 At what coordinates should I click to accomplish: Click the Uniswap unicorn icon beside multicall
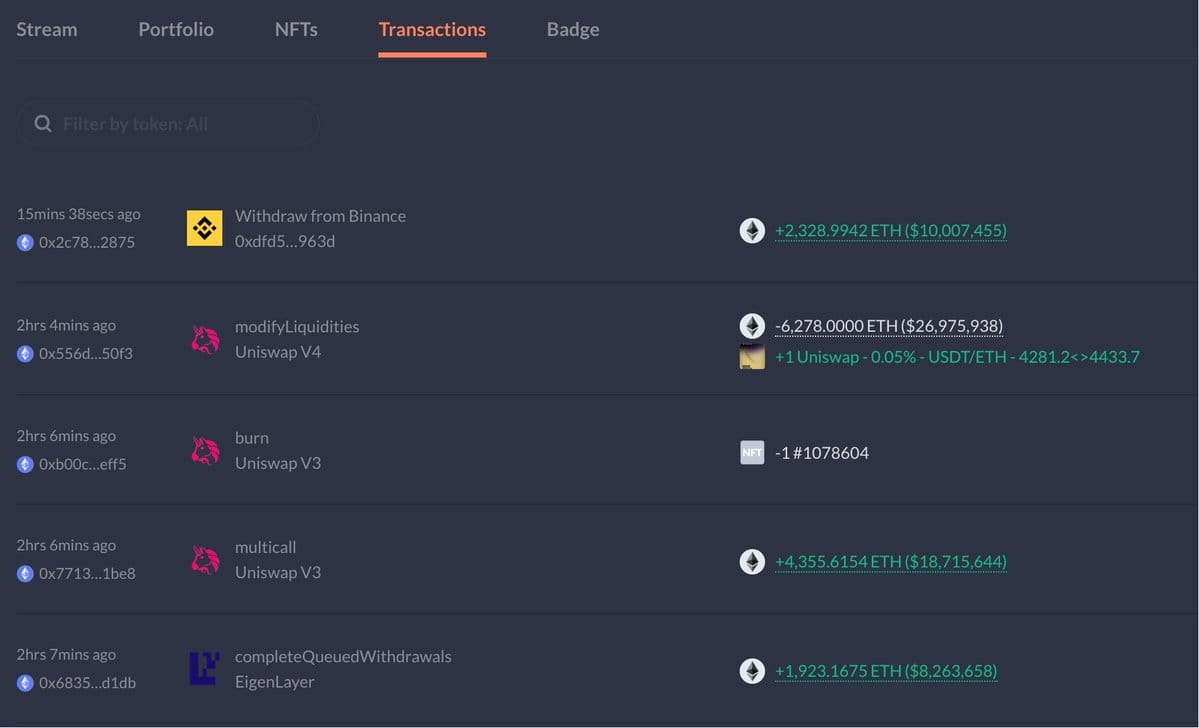(x=205, y=560)
